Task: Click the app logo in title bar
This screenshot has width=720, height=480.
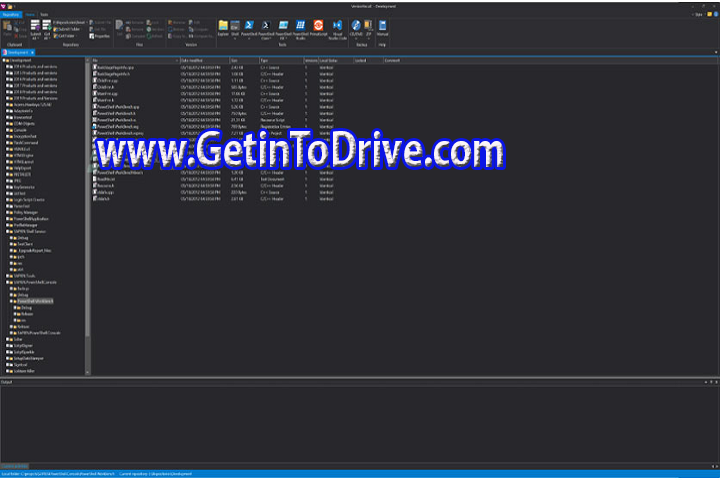Action: click(3, 6)
